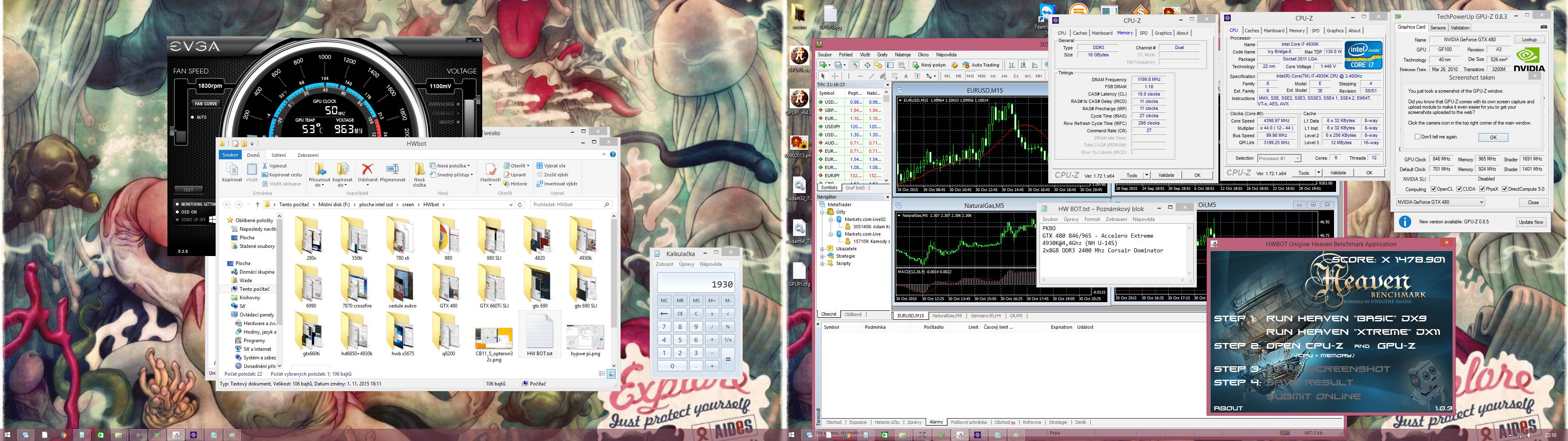Open the SPD tab in left CPU-Z

pyautogui.click(x=1143, y=33)
